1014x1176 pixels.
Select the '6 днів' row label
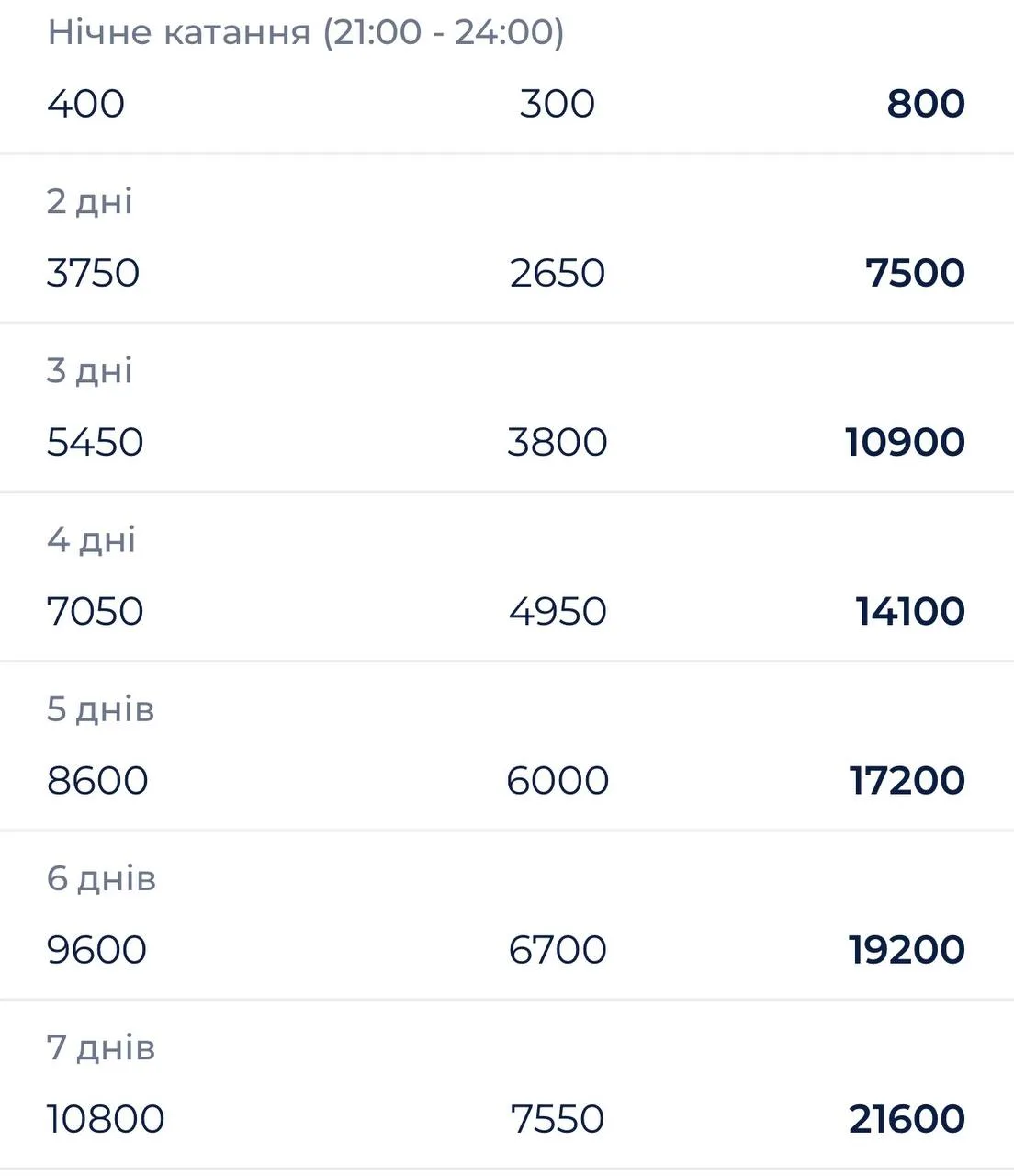tap(101, 878)
